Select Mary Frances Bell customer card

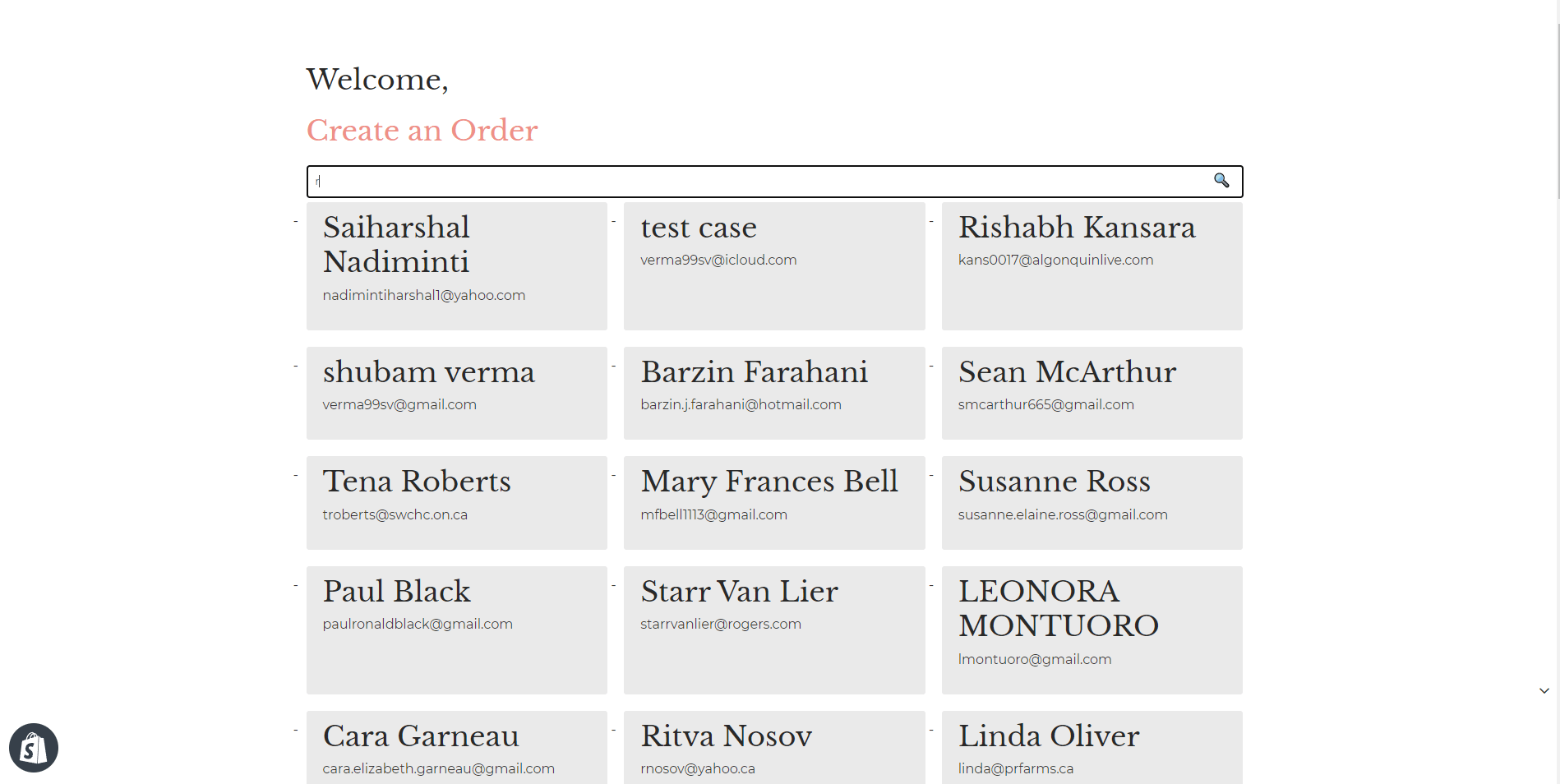click(x=773, y=502)
